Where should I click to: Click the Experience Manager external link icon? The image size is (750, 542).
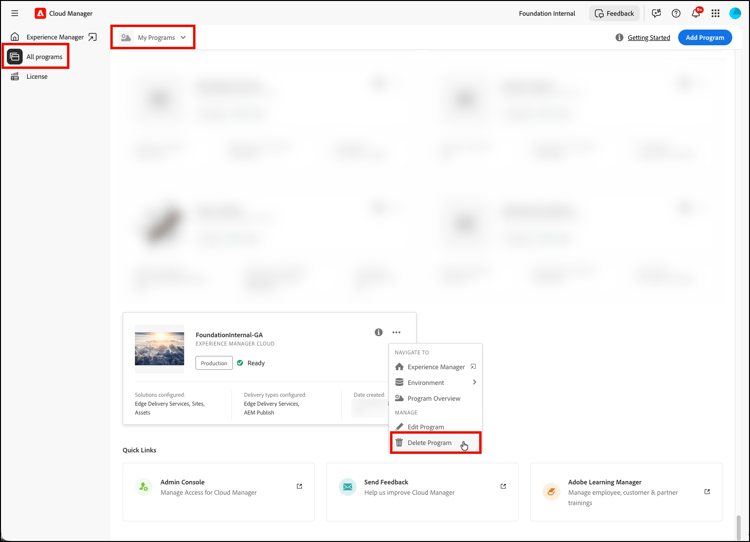pyautogui.click(x=92, y=37)
